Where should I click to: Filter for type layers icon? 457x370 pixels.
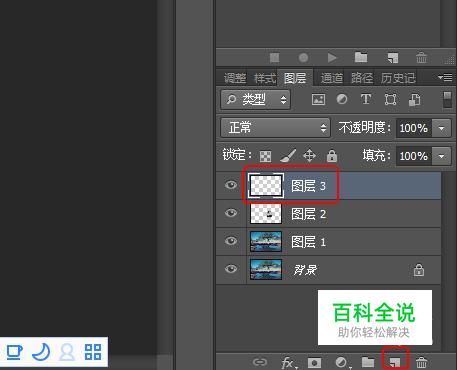click(366, 99)
